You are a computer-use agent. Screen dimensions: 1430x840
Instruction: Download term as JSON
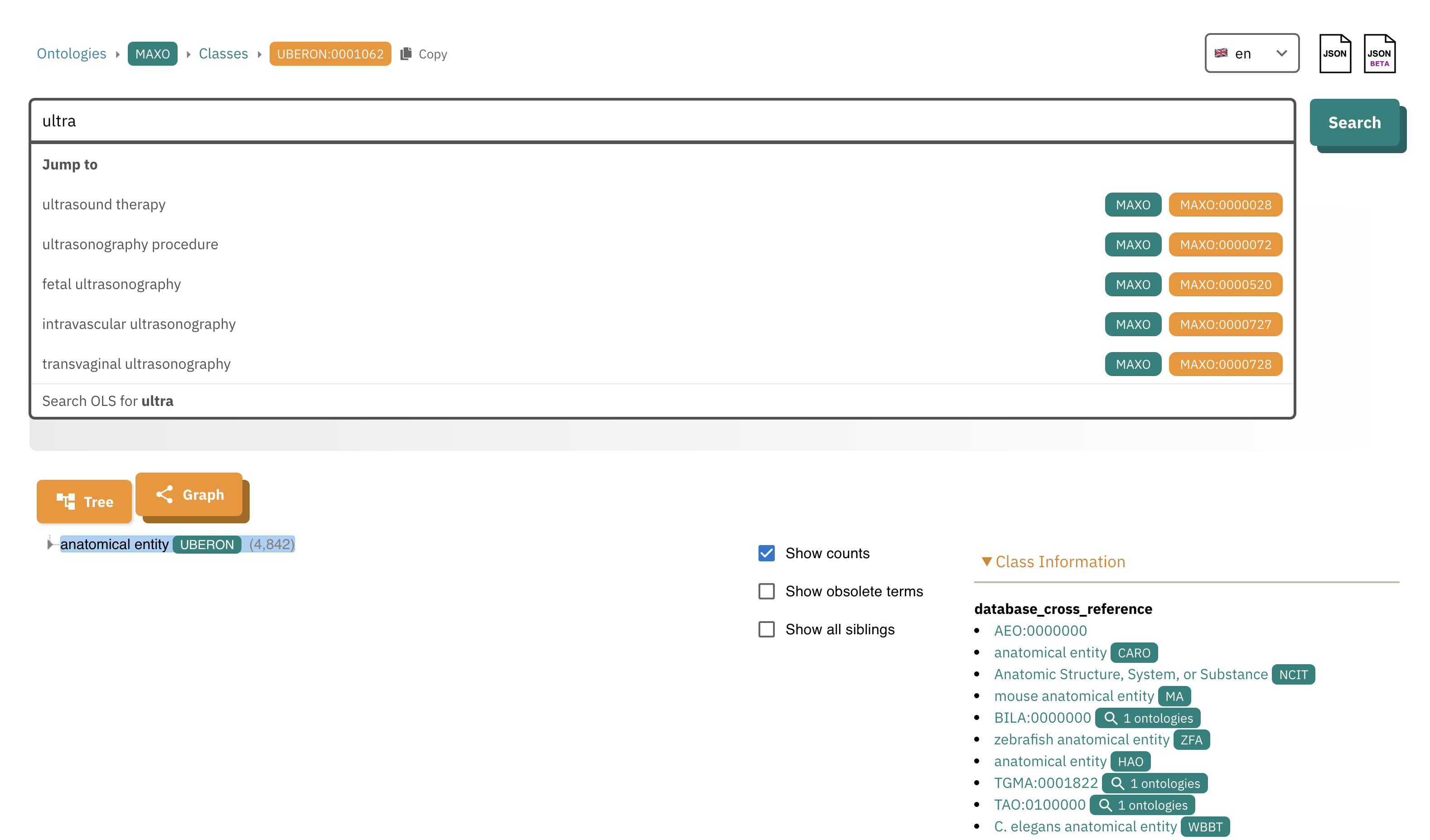1335,53
